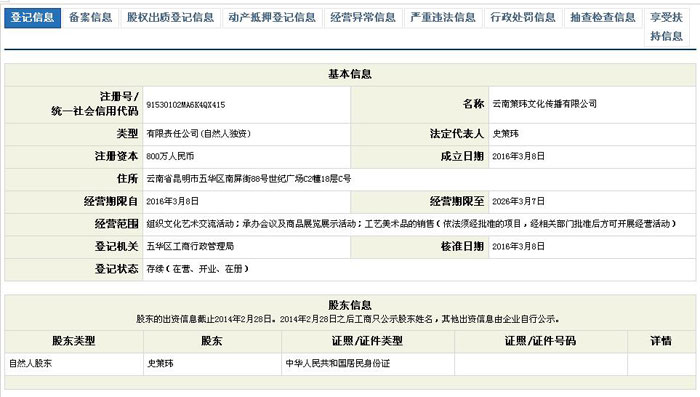Click registration authority 五华区工商行政管理局
The width and height of the screenshot is (700, 397).
[x=190, y=247]
